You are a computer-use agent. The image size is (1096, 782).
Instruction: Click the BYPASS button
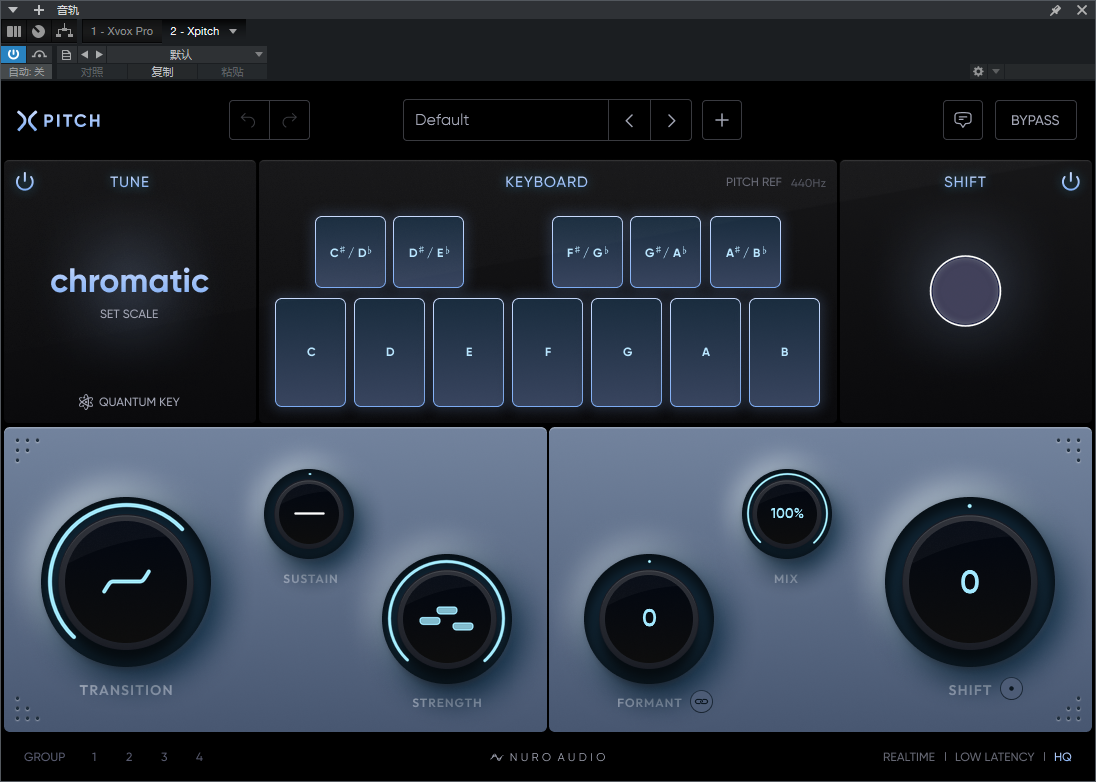(1035, 120)
